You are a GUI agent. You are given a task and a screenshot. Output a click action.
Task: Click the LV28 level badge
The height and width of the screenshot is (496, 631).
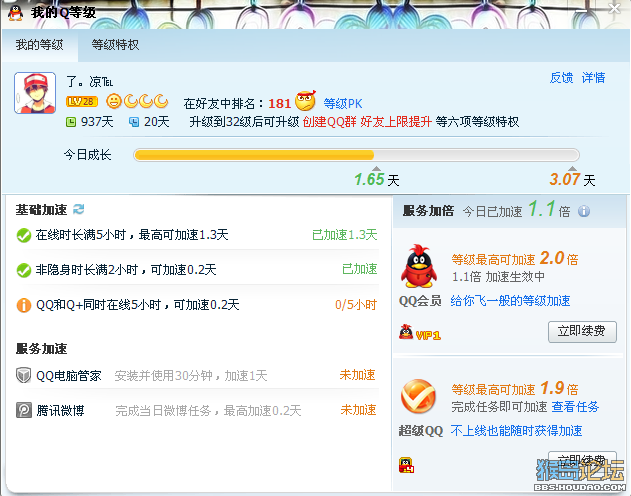(x=82, y=101)
